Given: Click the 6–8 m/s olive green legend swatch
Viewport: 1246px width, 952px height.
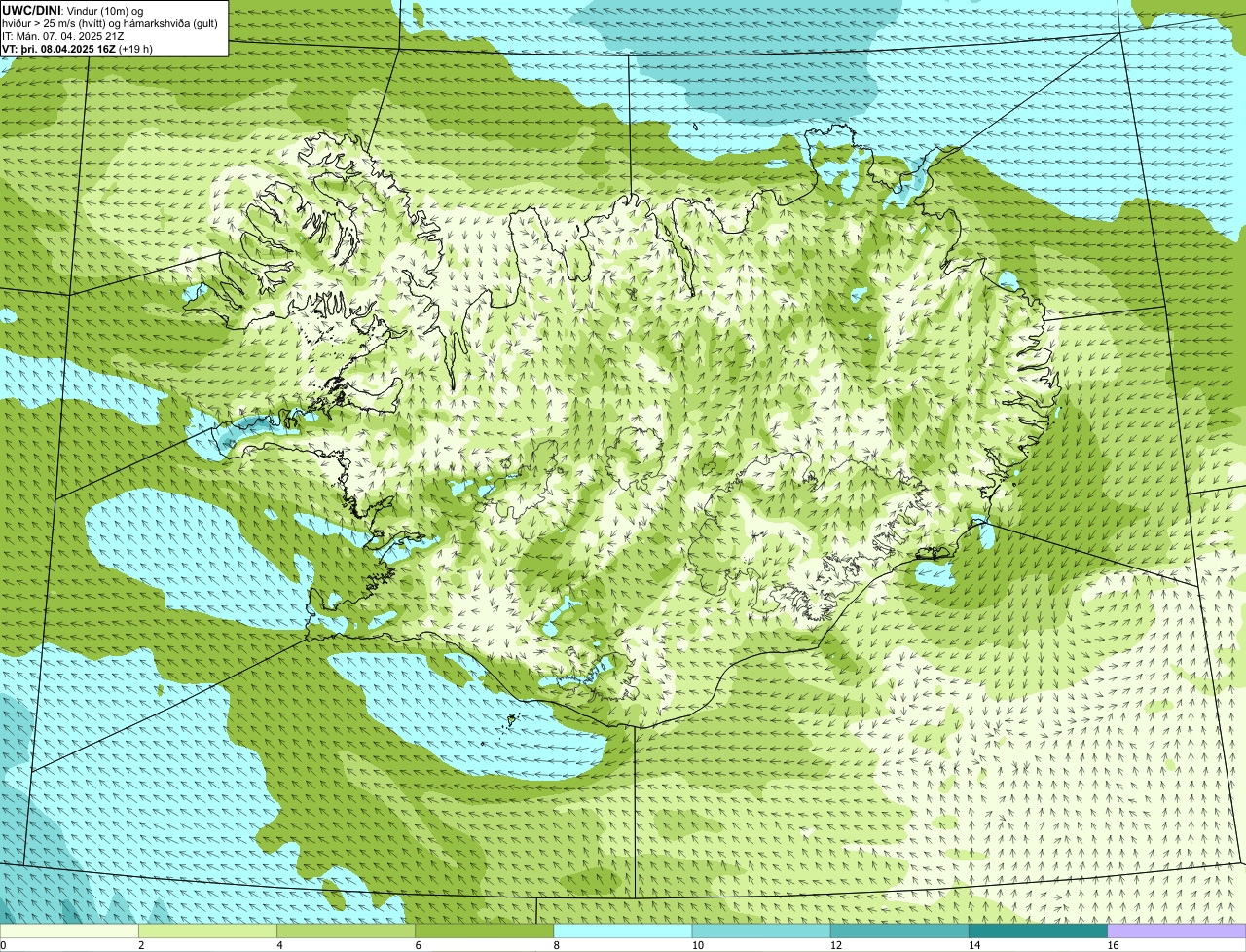Looking at the screenshot, I should coord(485,931).
